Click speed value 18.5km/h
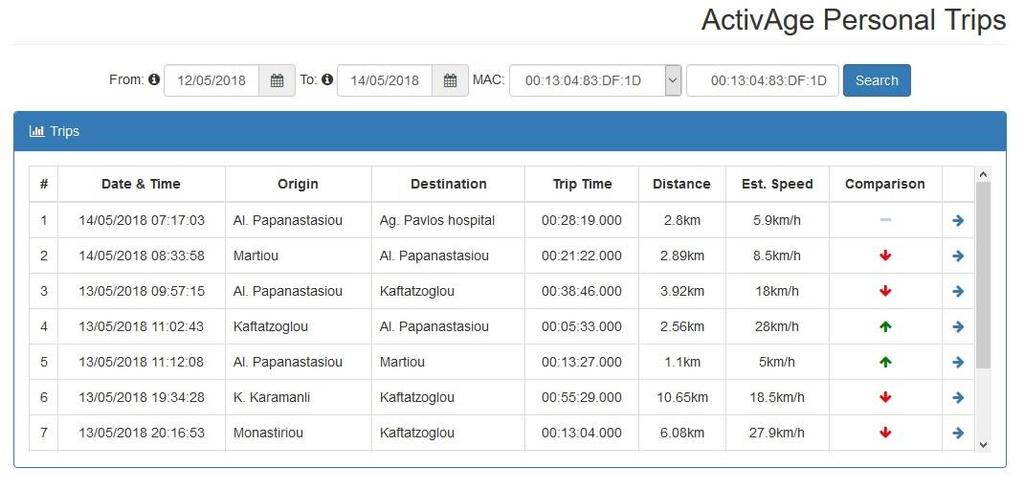The height and width of the screenshot is (490, 1024). coord(777,397)
